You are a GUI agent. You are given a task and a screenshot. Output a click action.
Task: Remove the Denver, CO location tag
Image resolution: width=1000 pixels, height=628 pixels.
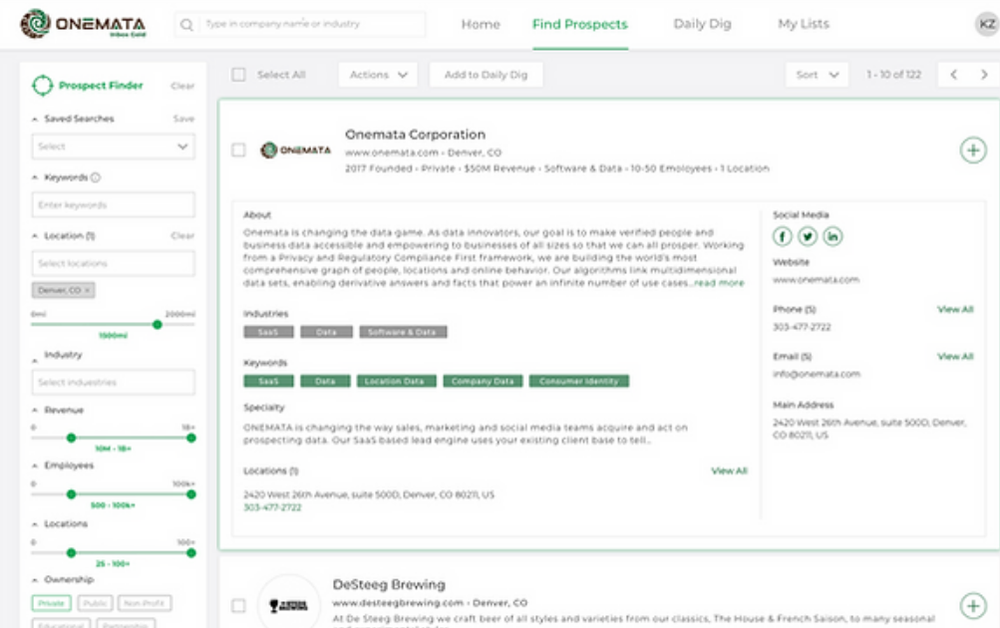coord(88,291)
